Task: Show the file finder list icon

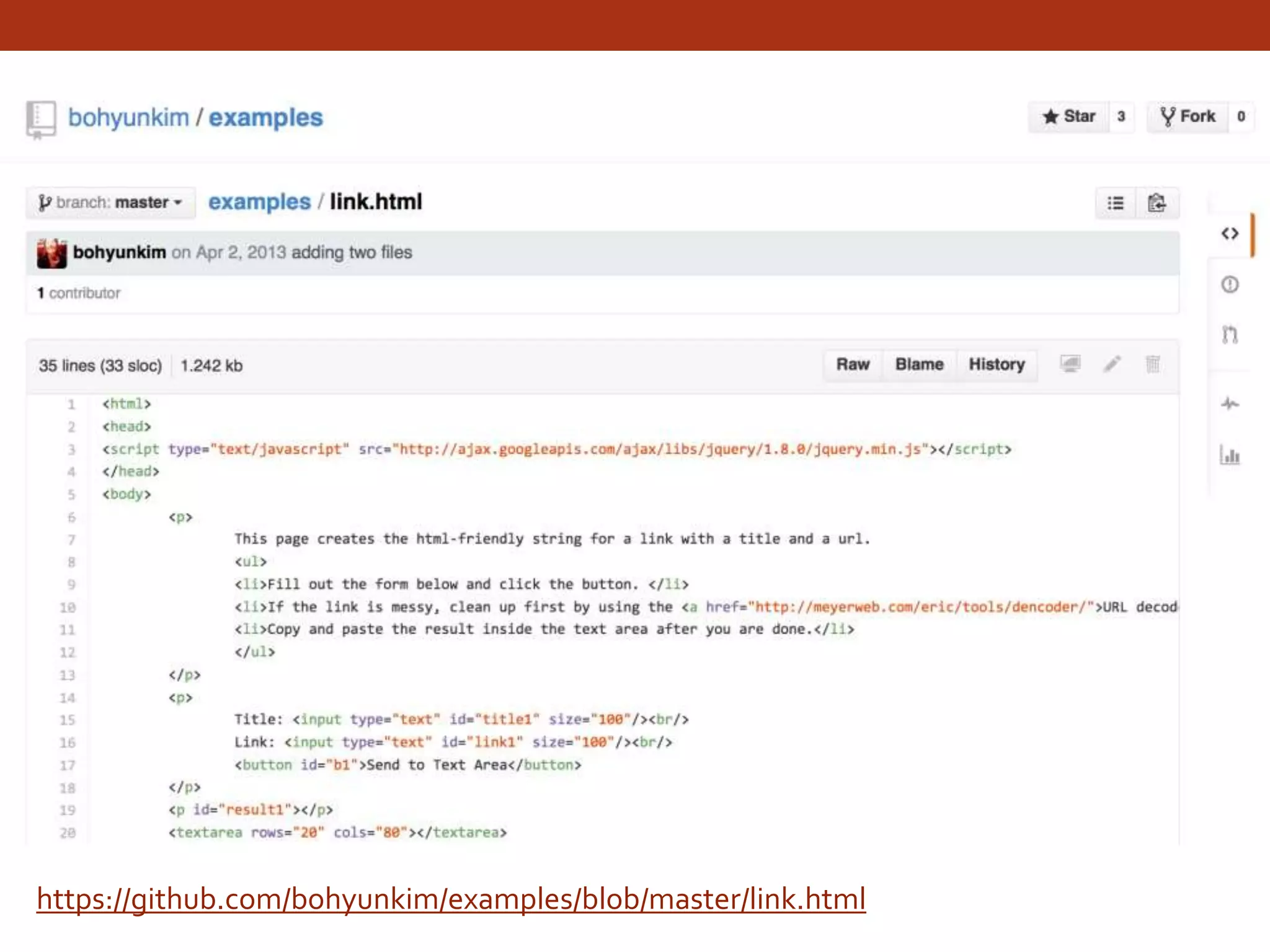Action: point(1116,203)
